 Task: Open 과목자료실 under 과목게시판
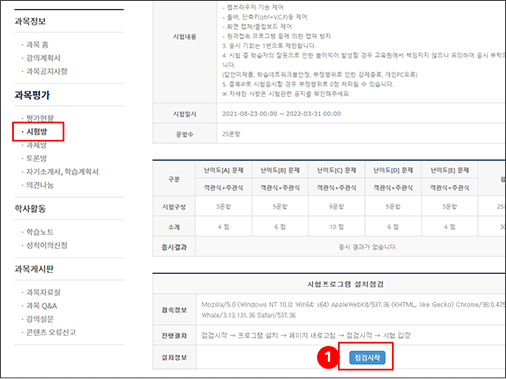[x=43, y=292]
